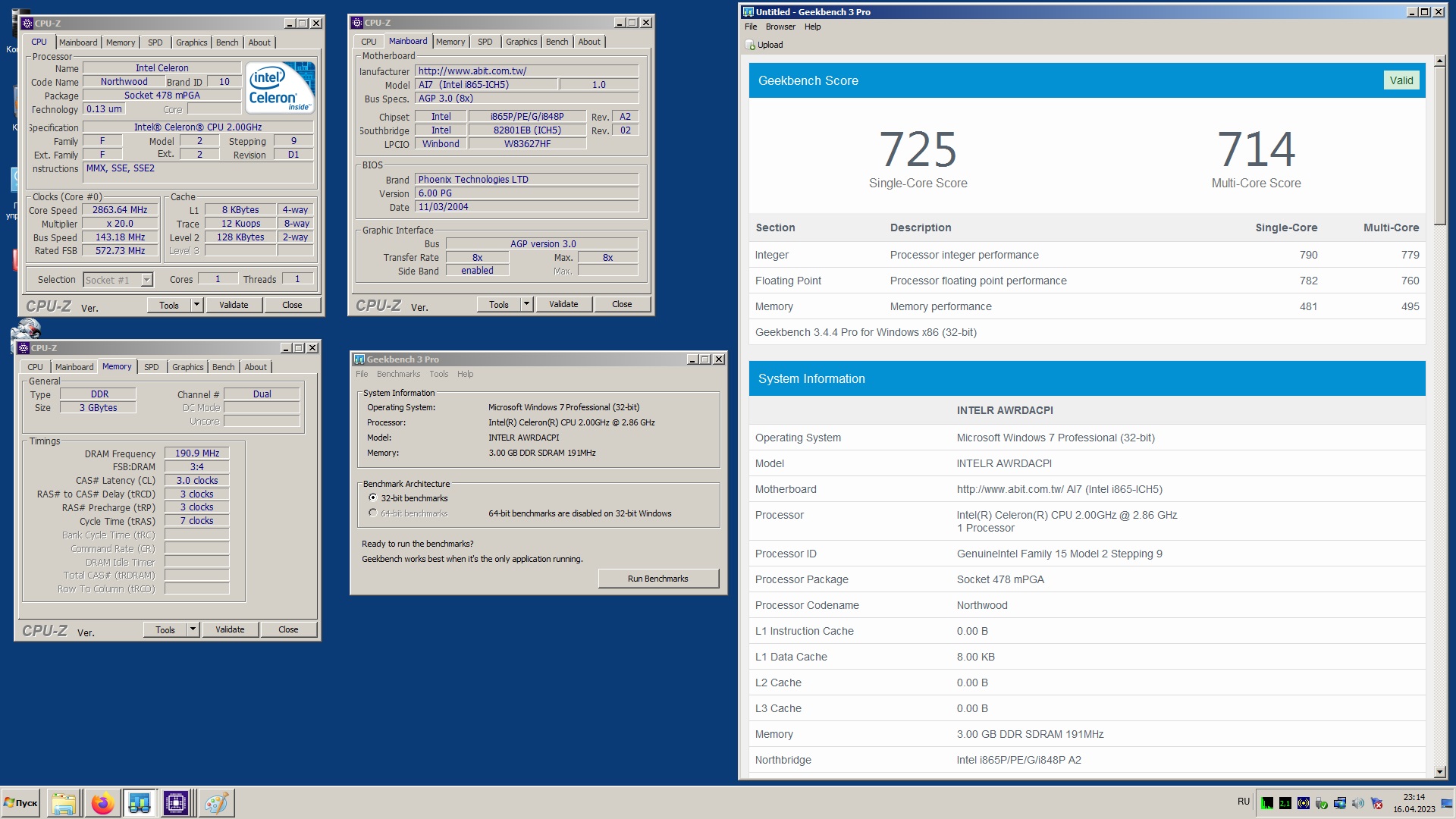Click the Geekbench results scrollbar down arrow

pyautogui.click(x=1440, y=772)
